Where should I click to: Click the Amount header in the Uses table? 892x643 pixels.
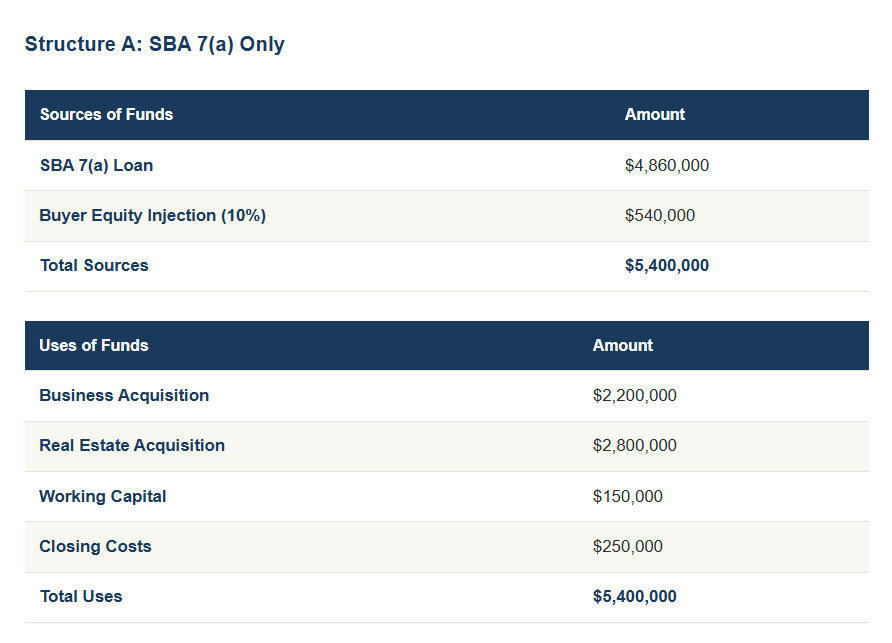pyautogui.click(x=623, y=345)
